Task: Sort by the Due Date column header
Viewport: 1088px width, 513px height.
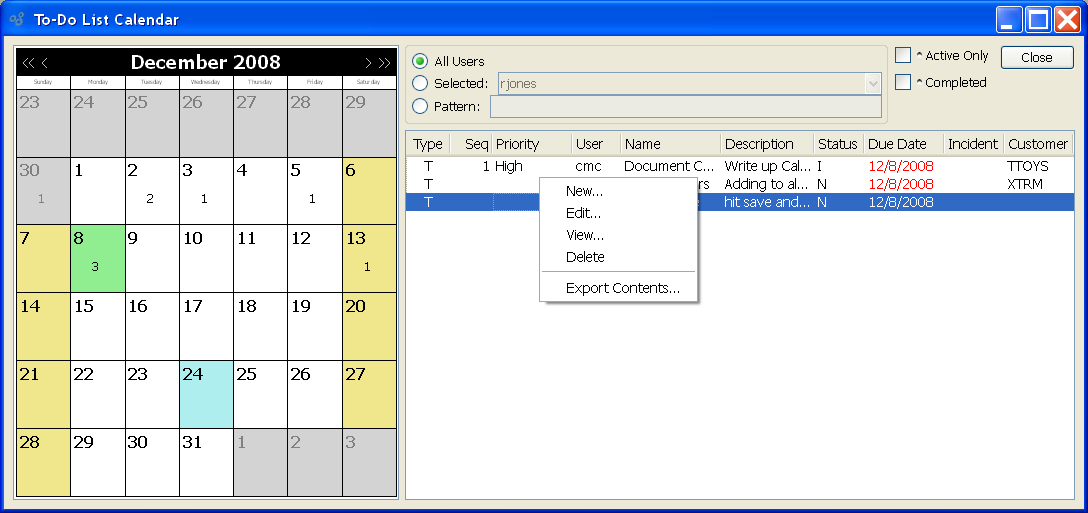Action: [904, 144]
